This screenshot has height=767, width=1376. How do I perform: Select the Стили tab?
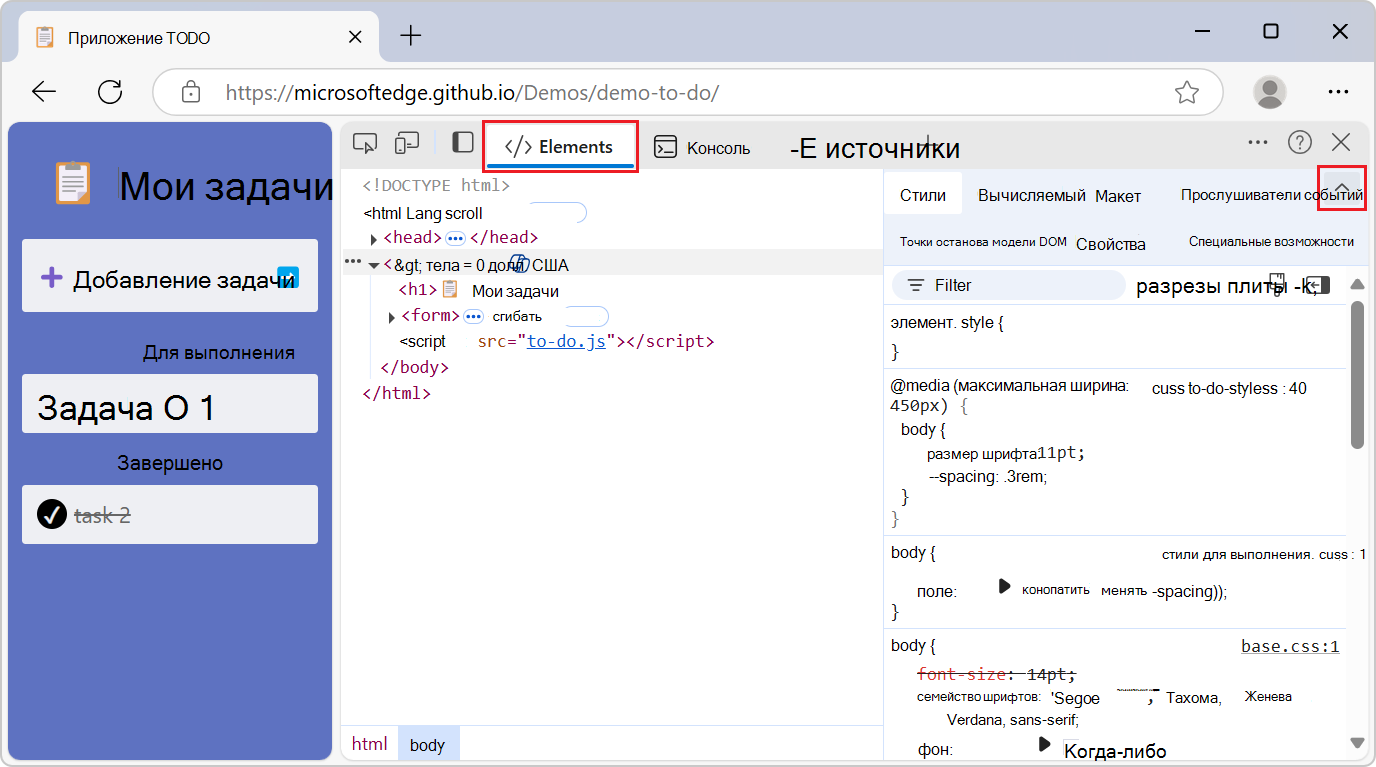tap(923, 195)
